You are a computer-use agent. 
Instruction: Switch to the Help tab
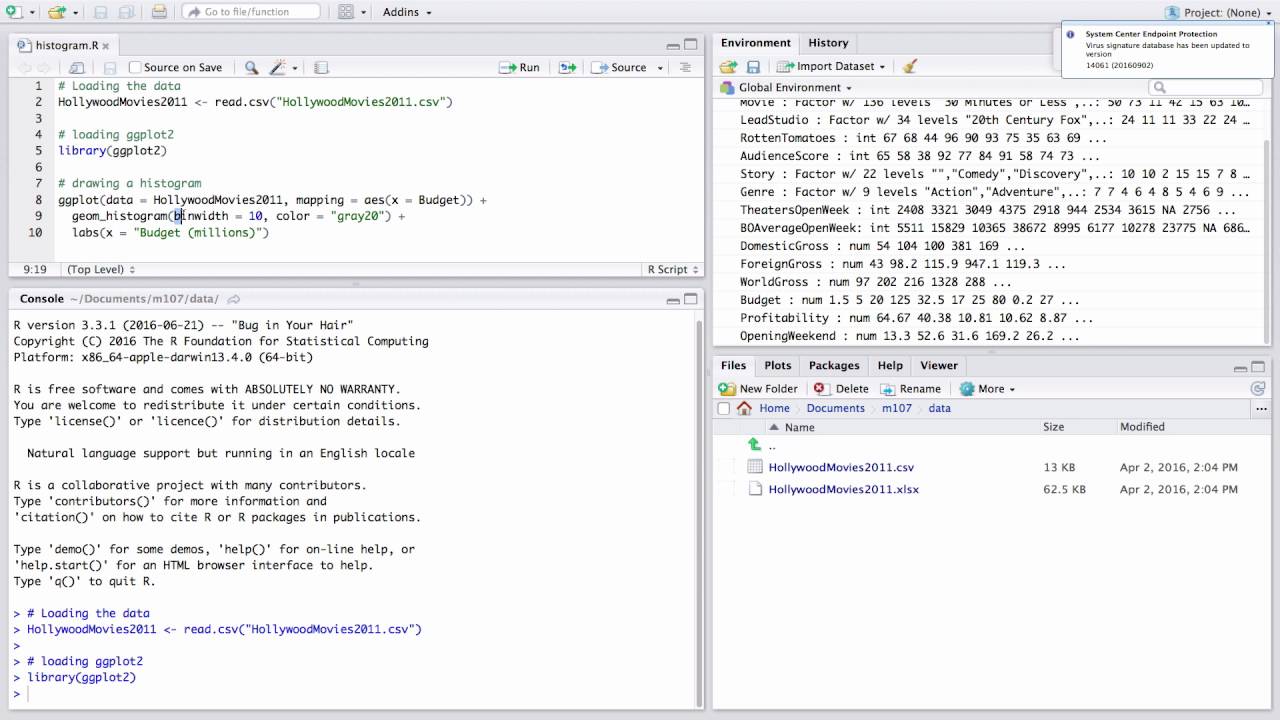[x=890, y=366]
